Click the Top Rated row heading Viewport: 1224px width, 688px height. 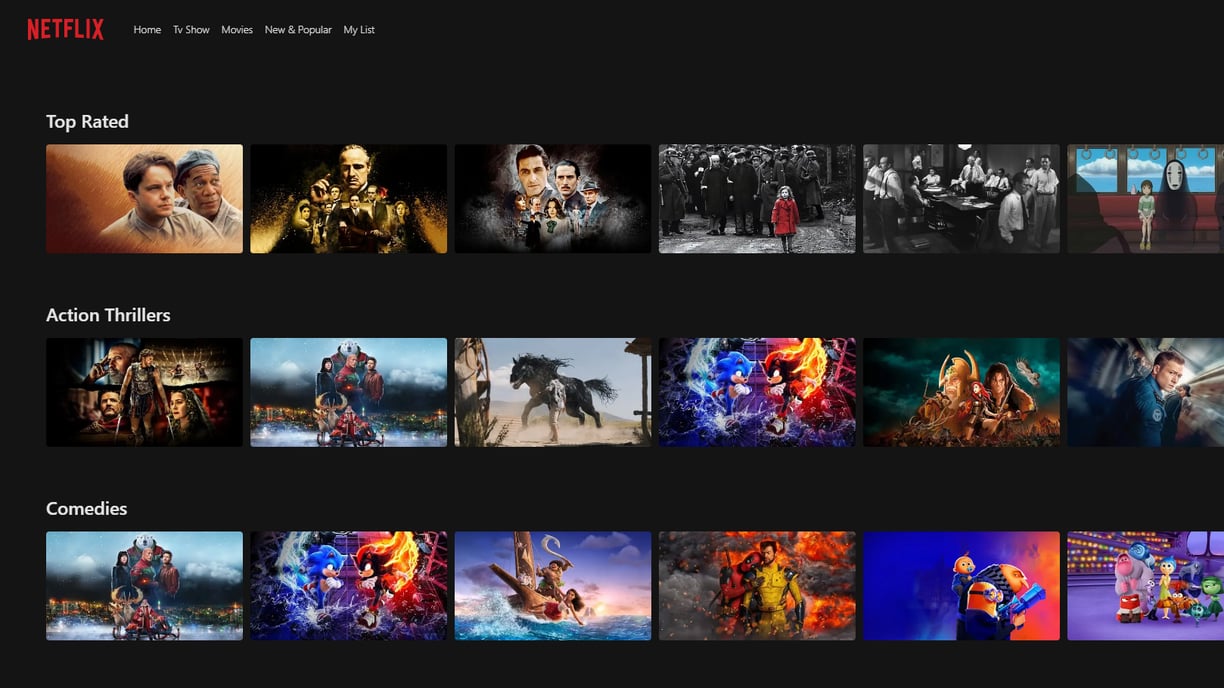pos(87,121)
